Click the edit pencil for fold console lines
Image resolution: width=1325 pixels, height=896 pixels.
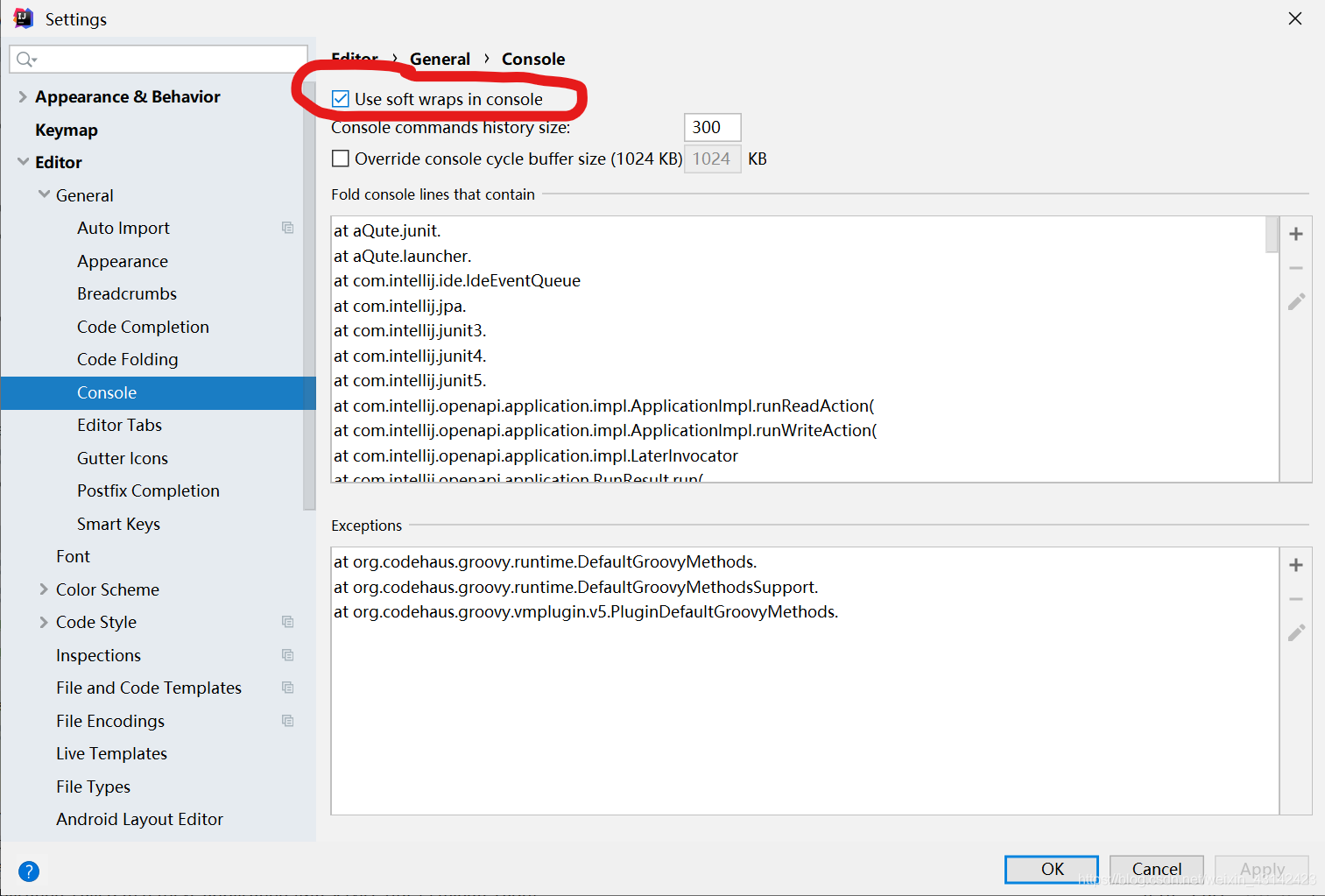point(1296,301)
